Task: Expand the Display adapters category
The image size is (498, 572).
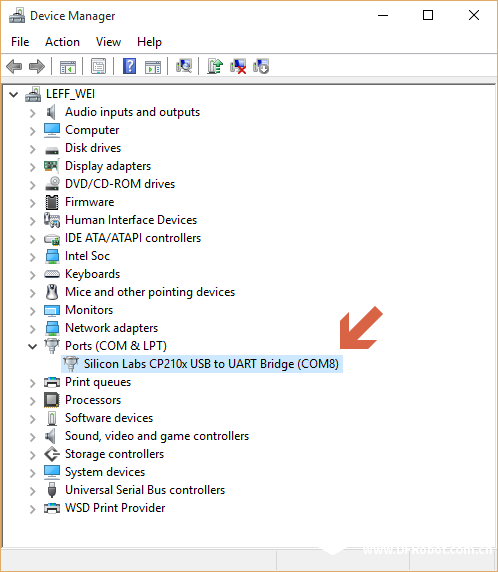Action: (33, 167)
